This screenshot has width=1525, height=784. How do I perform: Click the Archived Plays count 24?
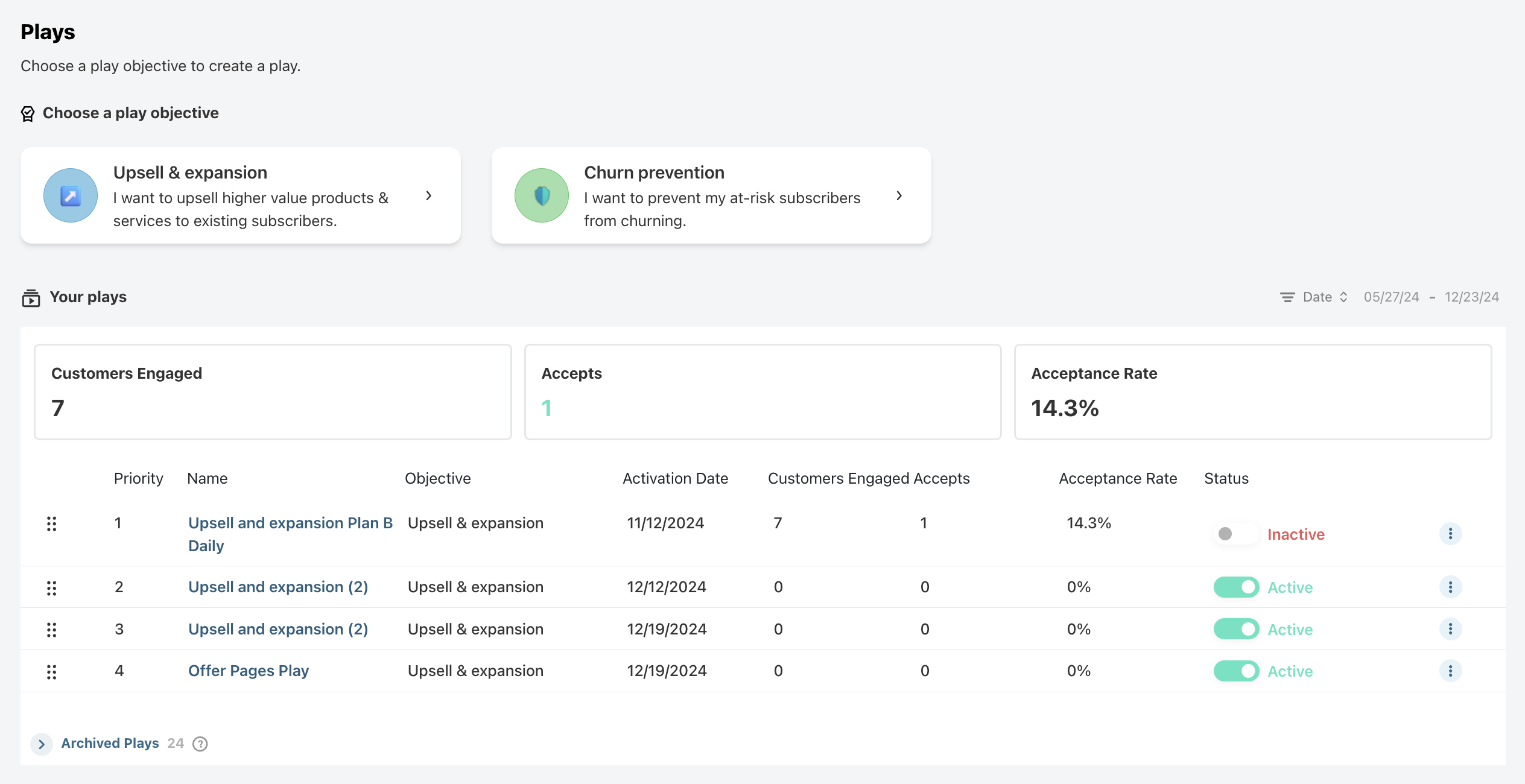click(x=176, y=743)
